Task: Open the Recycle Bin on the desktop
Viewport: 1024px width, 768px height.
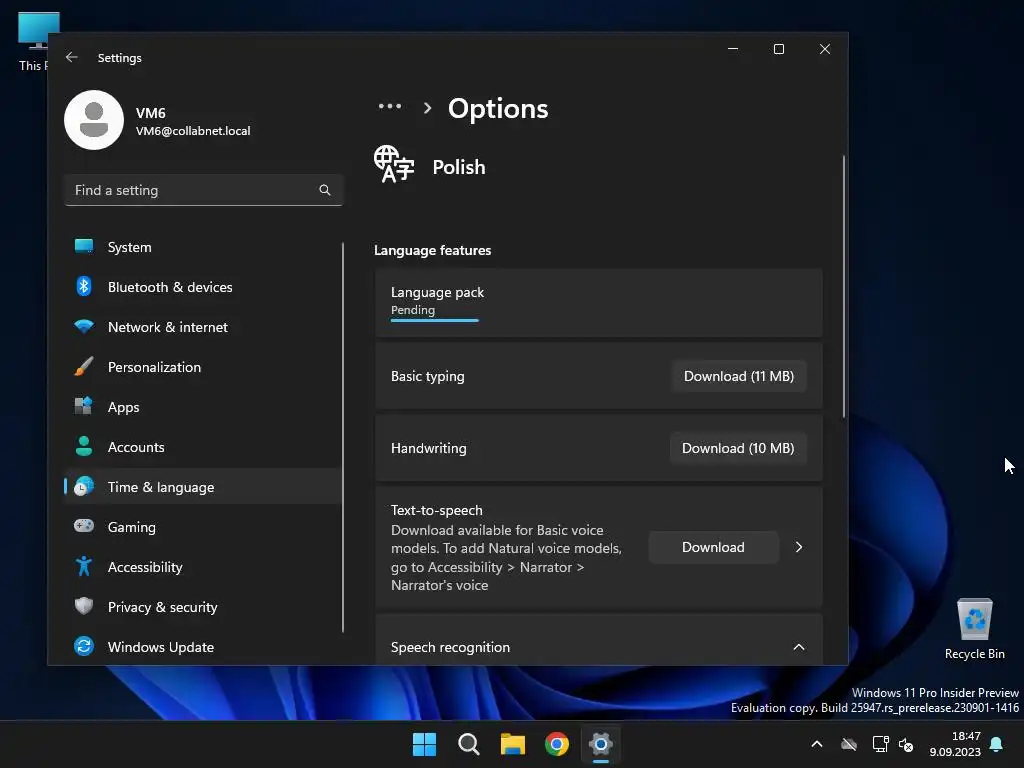Action: 974,629
